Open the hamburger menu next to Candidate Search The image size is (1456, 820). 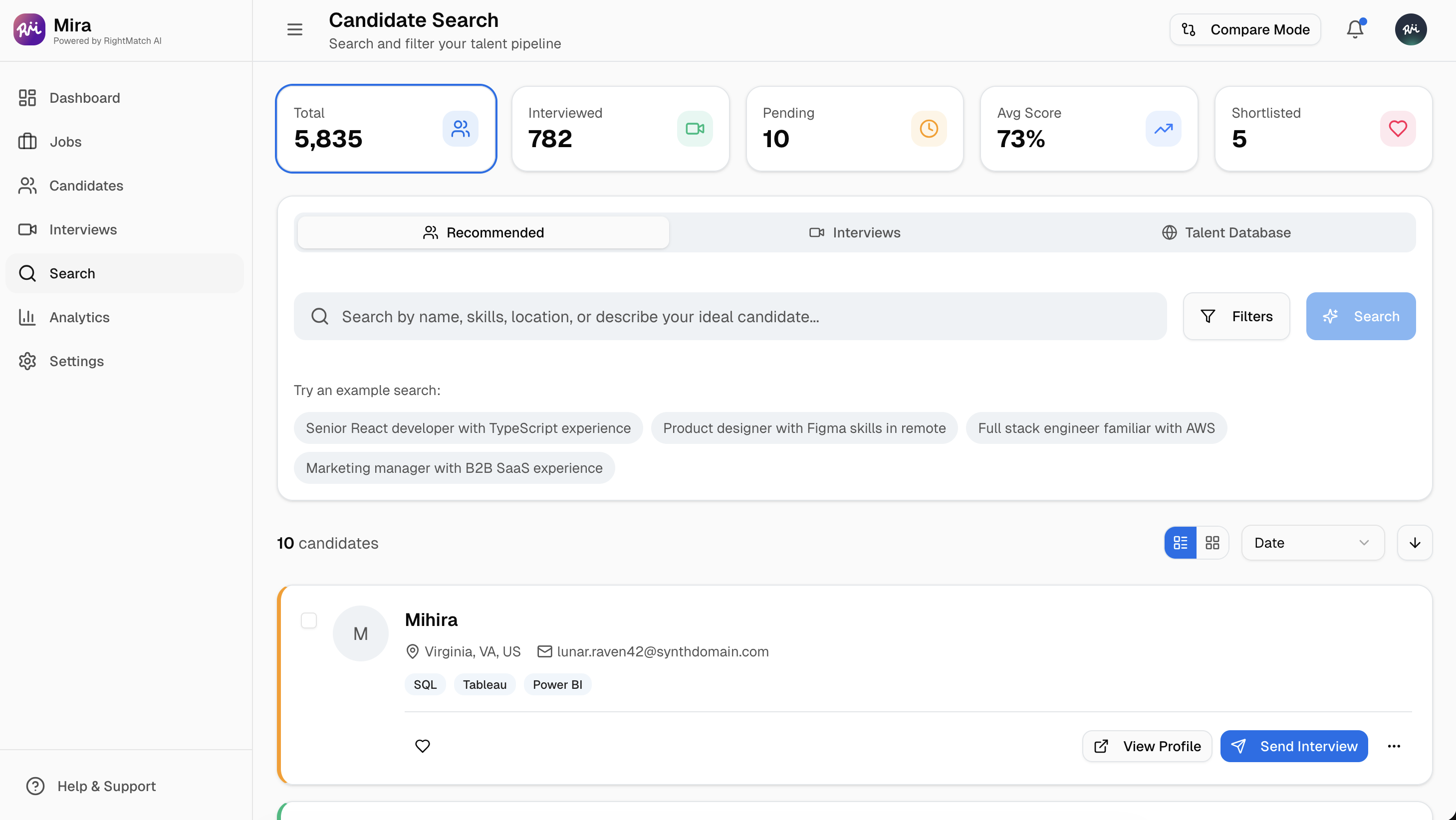pos(294,29)
